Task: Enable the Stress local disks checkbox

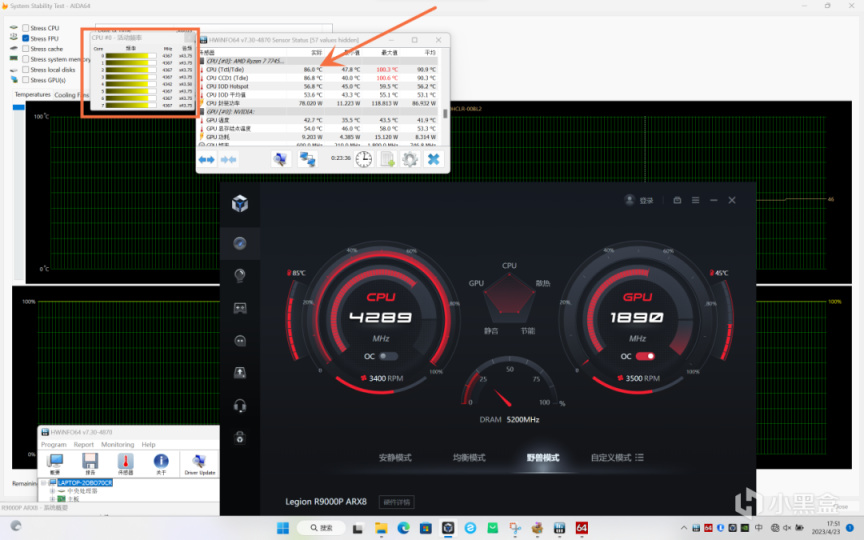Action: click(25, 69)
